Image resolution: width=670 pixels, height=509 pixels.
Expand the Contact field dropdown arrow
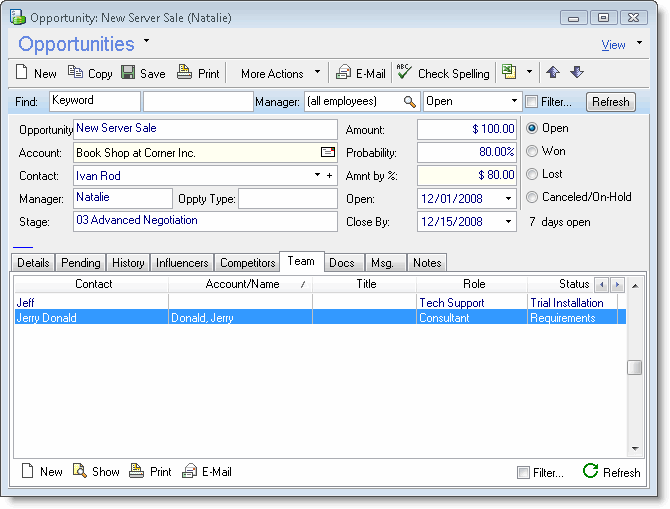point(317,176)
